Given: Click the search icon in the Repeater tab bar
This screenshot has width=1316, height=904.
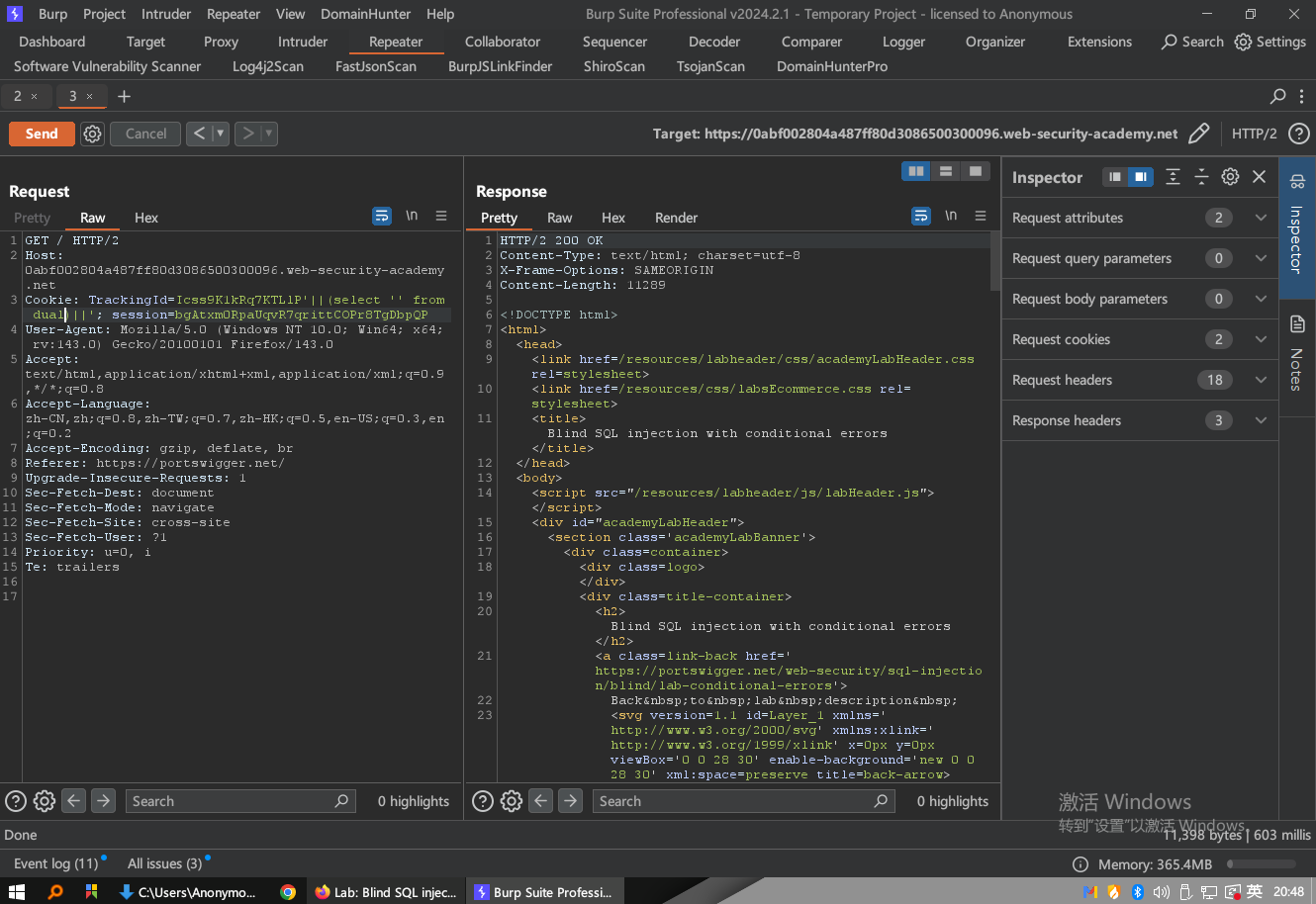Looking at the screenshot, I should click(x=1277, y=96).
